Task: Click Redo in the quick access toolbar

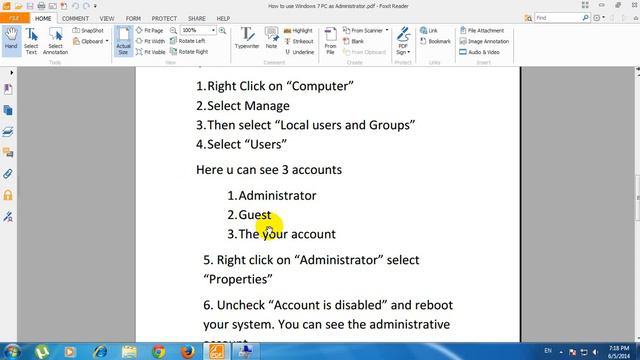Action: [x=86, y=6]
